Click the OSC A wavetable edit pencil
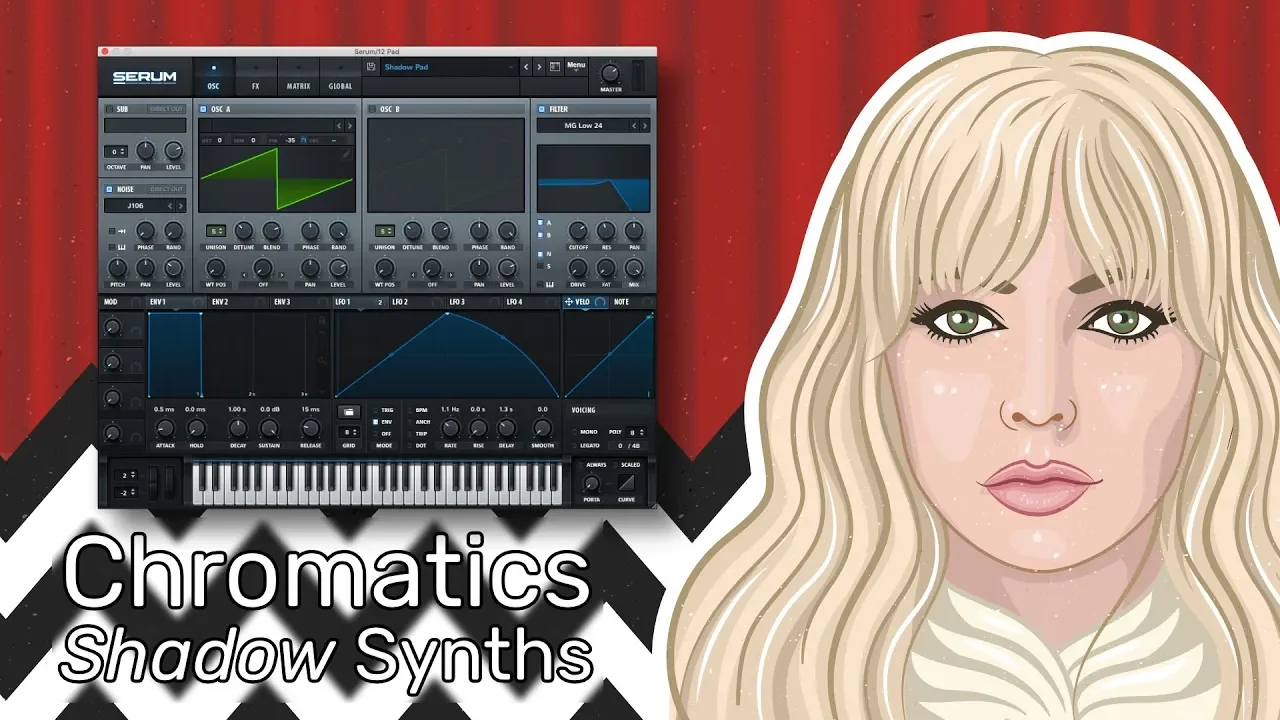Viewport: 1280px width, 720px height. [x=347, y=153]
